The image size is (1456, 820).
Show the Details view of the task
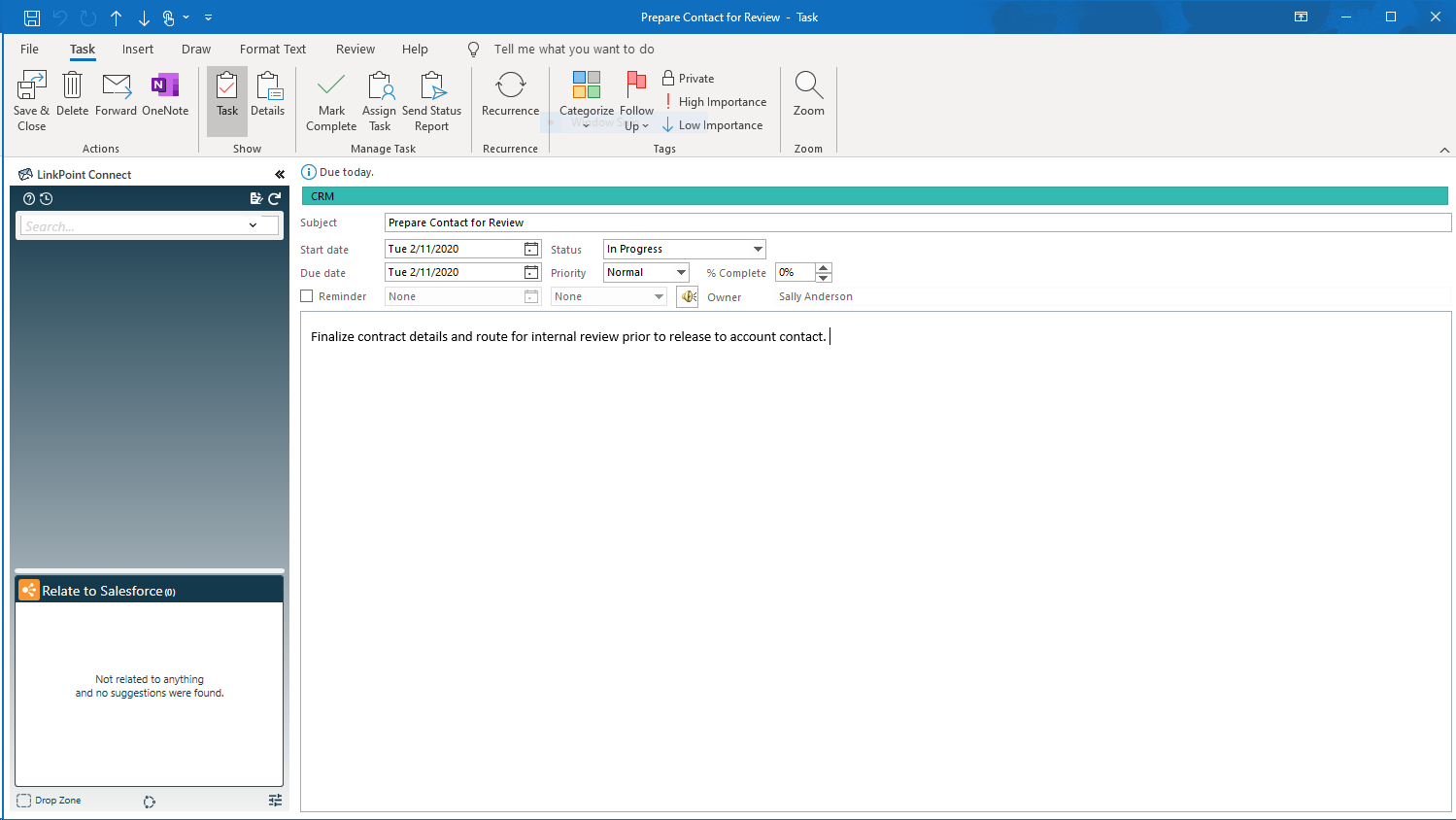click(x=268, y=95)
